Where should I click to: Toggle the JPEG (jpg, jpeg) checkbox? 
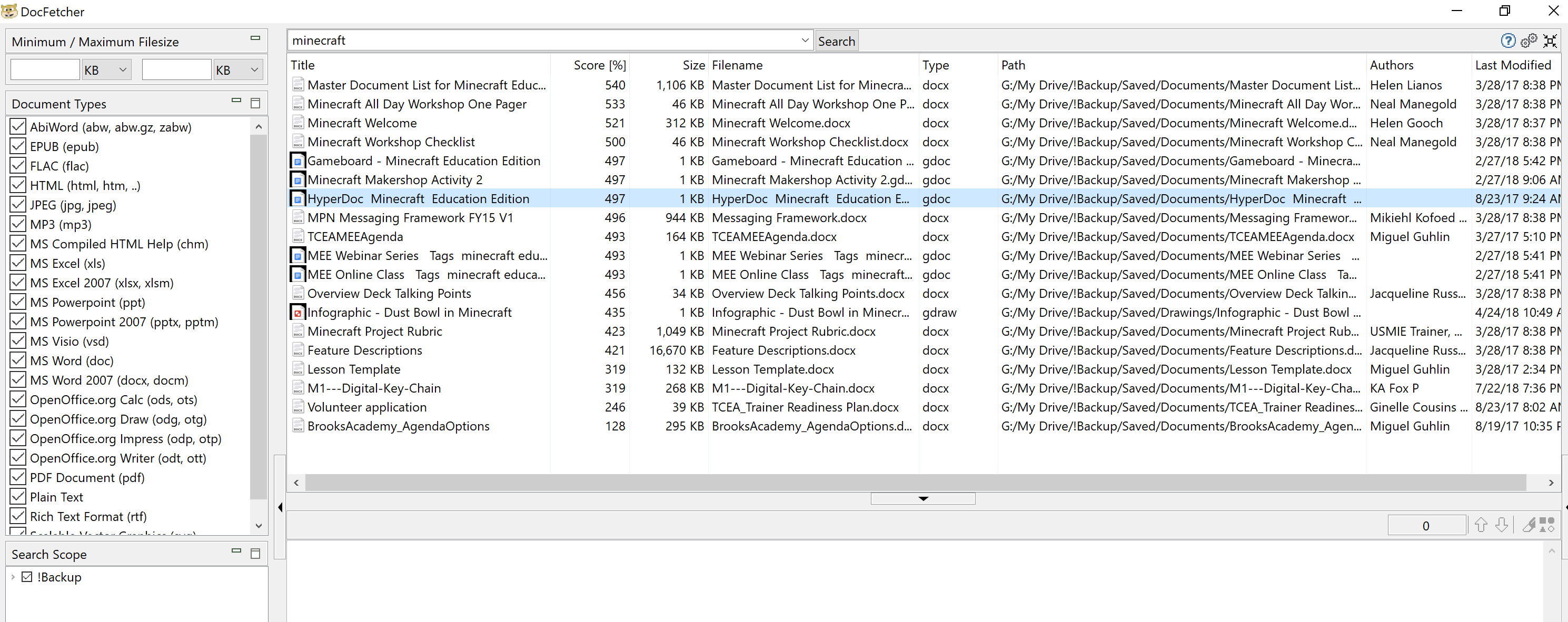click(x=18, y=205)
